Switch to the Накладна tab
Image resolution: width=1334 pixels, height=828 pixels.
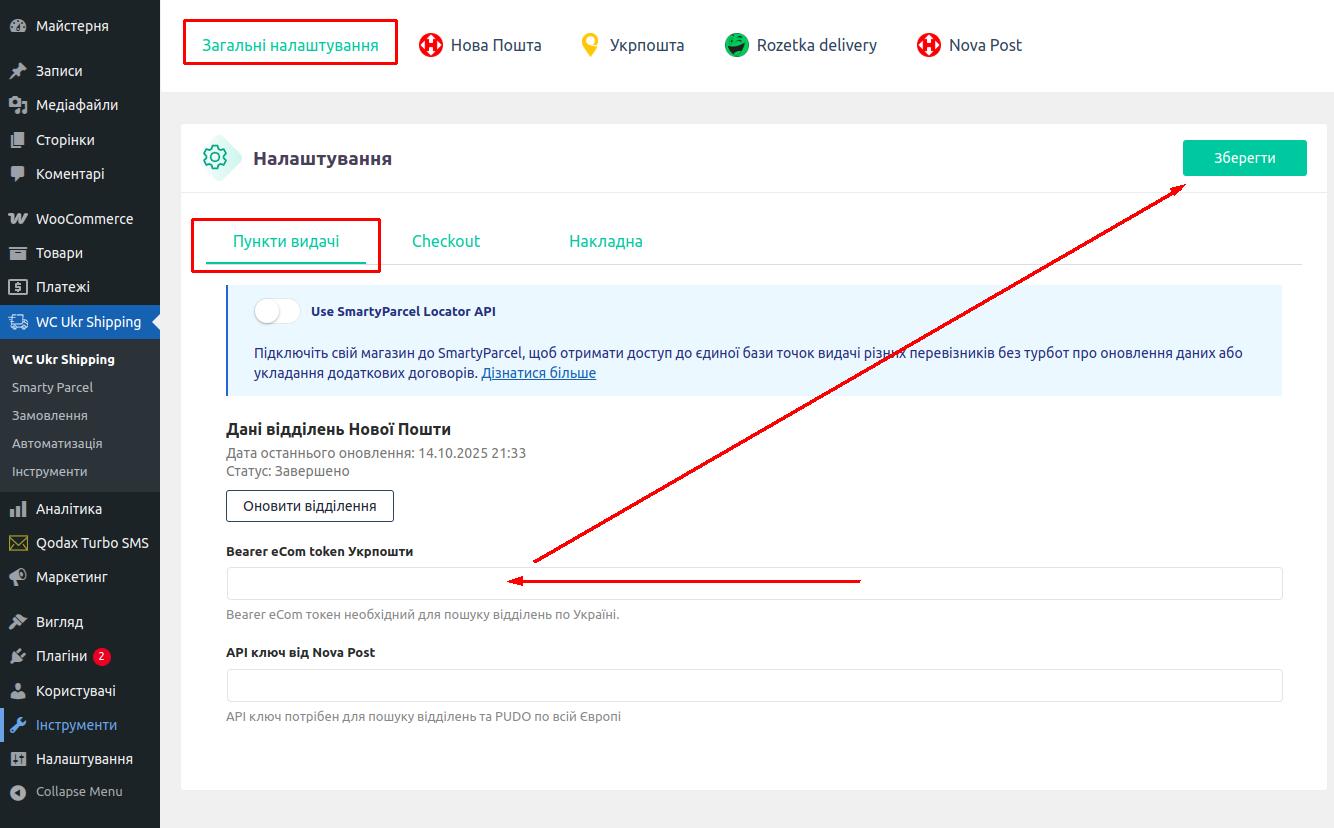pyautogui.click(x=605, y=241)
